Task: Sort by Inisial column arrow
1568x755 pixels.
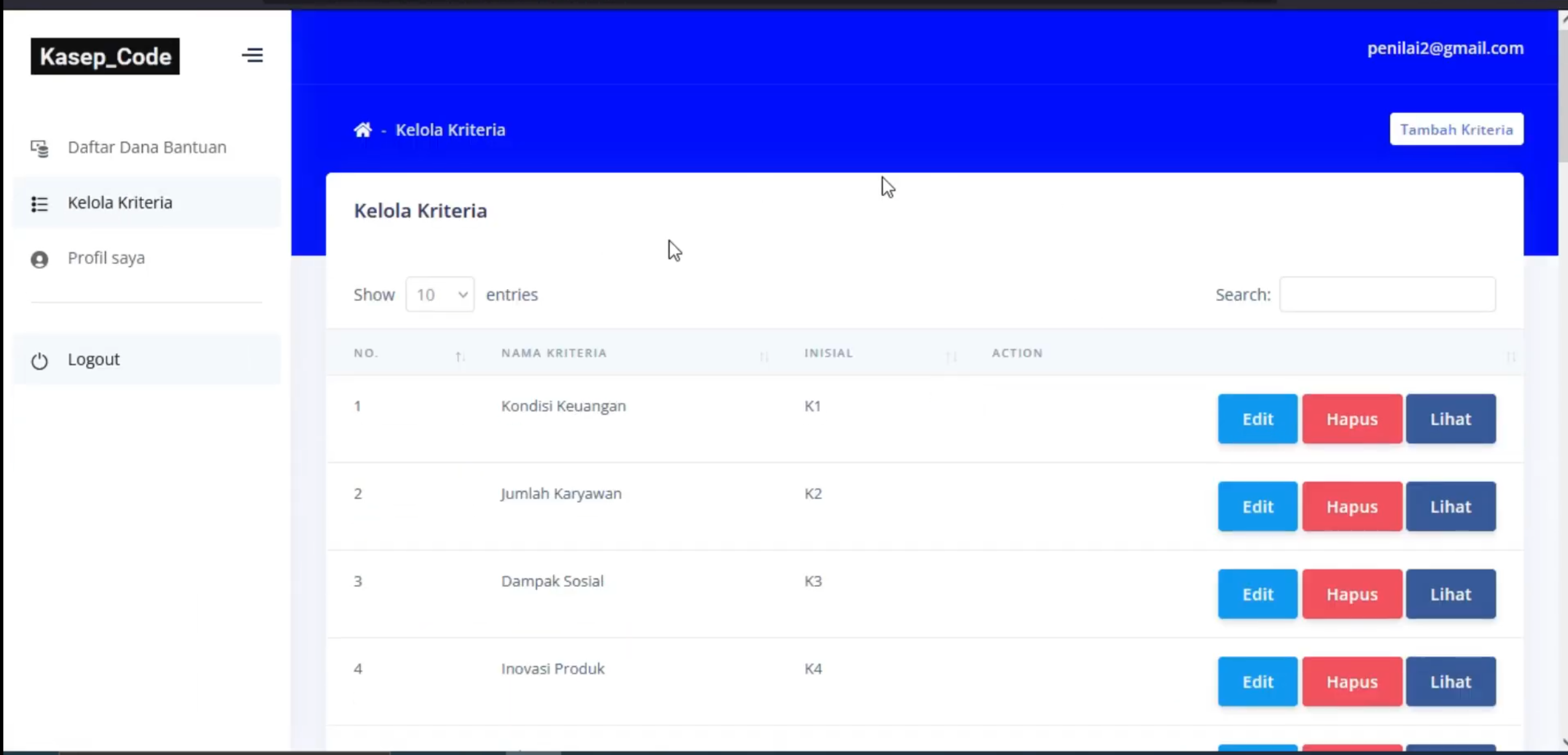Action: point(951,356)
